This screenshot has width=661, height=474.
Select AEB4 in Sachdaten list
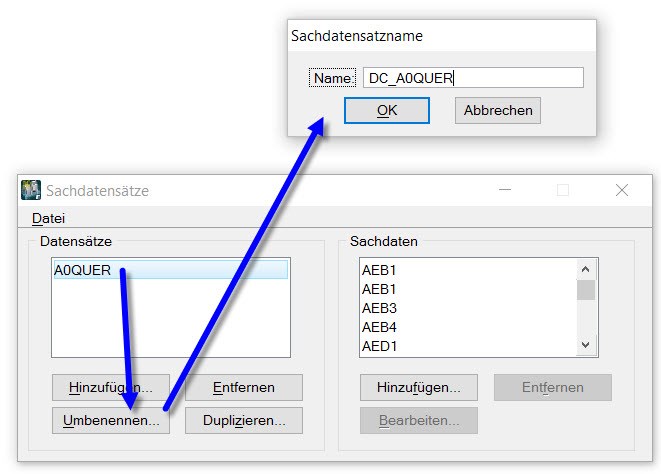[468, 327]
